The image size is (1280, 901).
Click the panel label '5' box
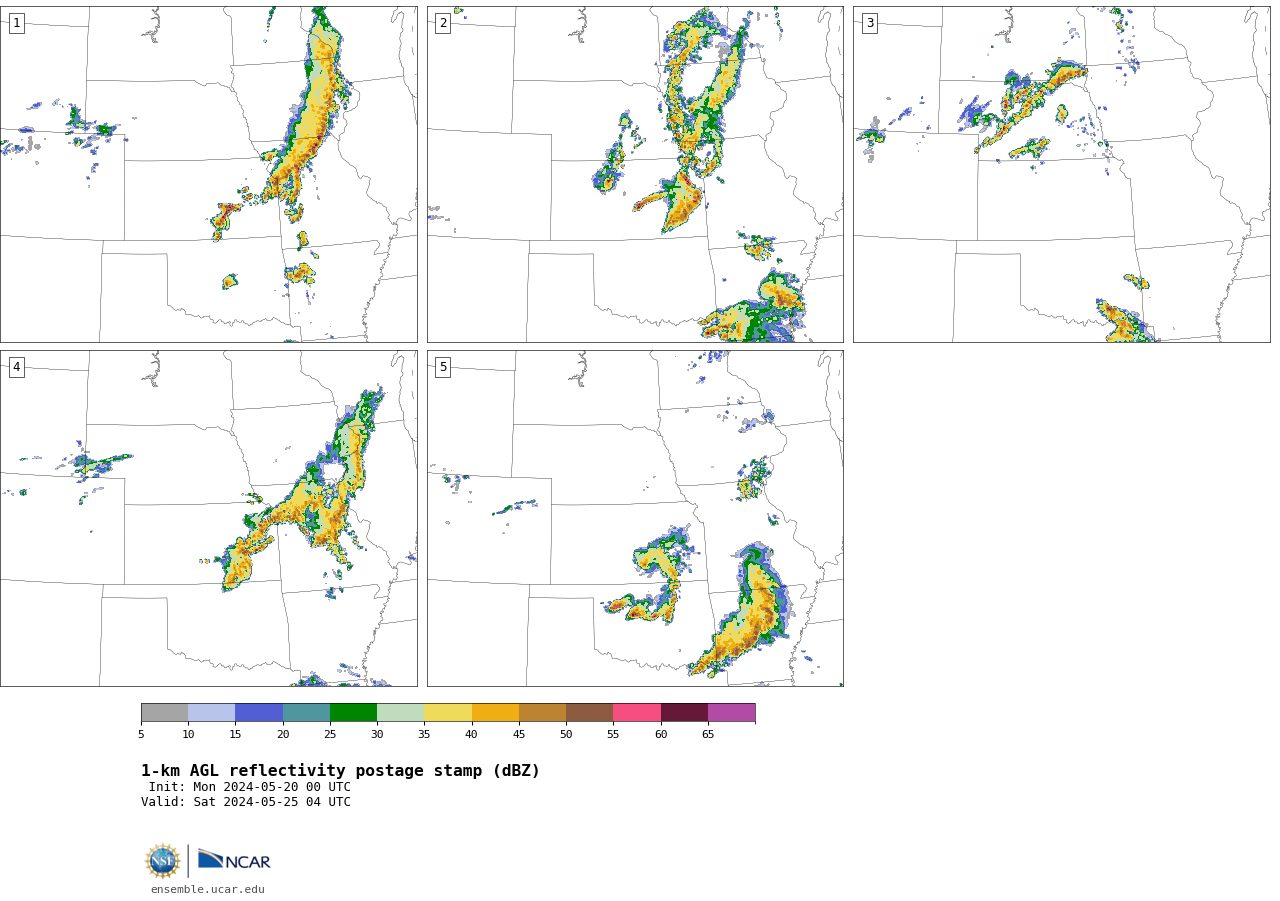[x=443, y=367]
